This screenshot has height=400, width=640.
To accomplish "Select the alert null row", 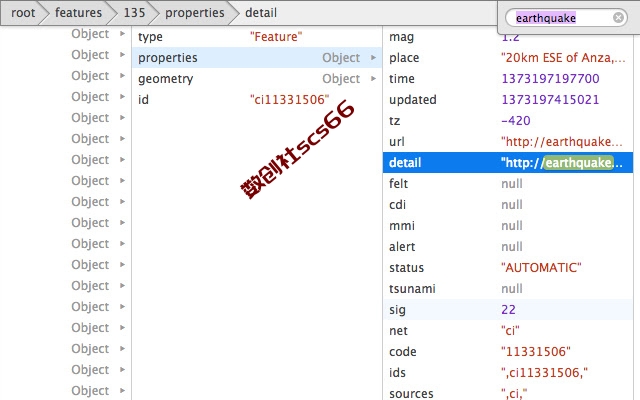I will pyautogui.click(x=508, y=247).
